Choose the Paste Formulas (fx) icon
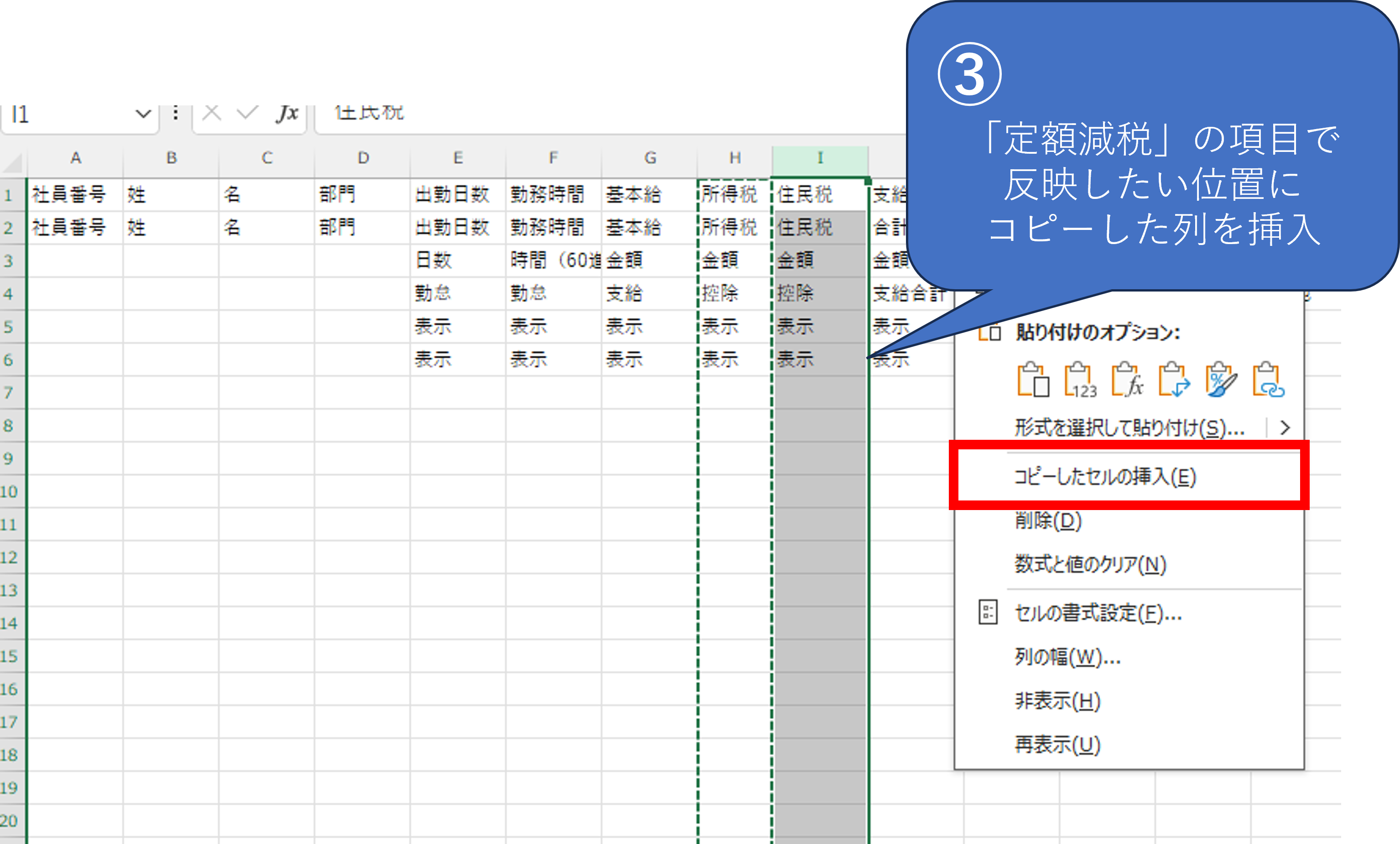The height and width of the screenshot is (844, 1400). [1127, 379]
